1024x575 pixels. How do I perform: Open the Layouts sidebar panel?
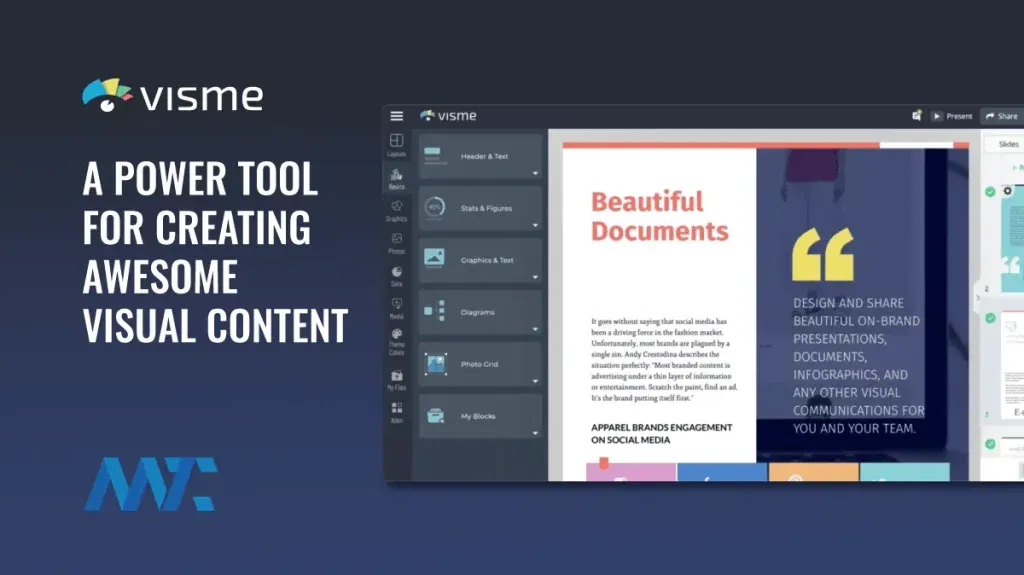tap(396, 145)
